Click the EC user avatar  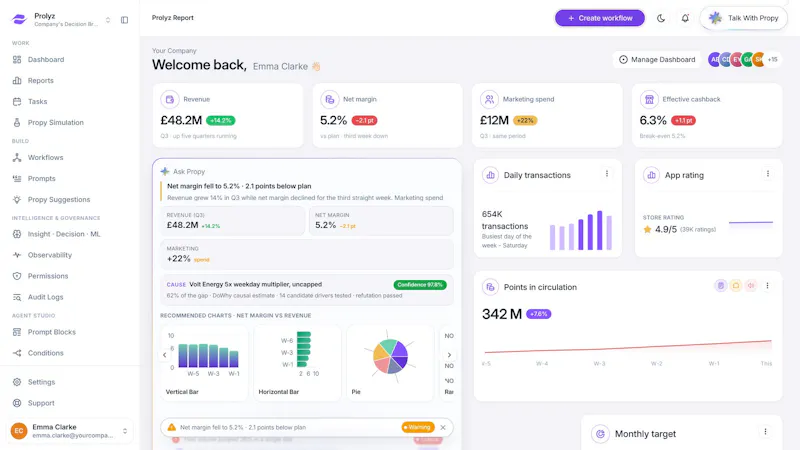[19, 431]
